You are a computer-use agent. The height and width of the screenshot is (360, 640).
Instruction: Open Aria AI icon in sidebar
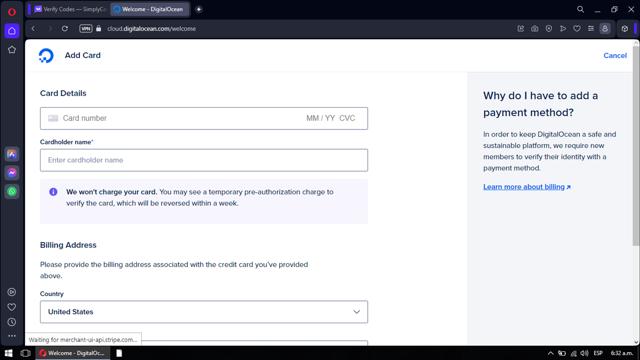pyautogui.click(x=12, y=154)
